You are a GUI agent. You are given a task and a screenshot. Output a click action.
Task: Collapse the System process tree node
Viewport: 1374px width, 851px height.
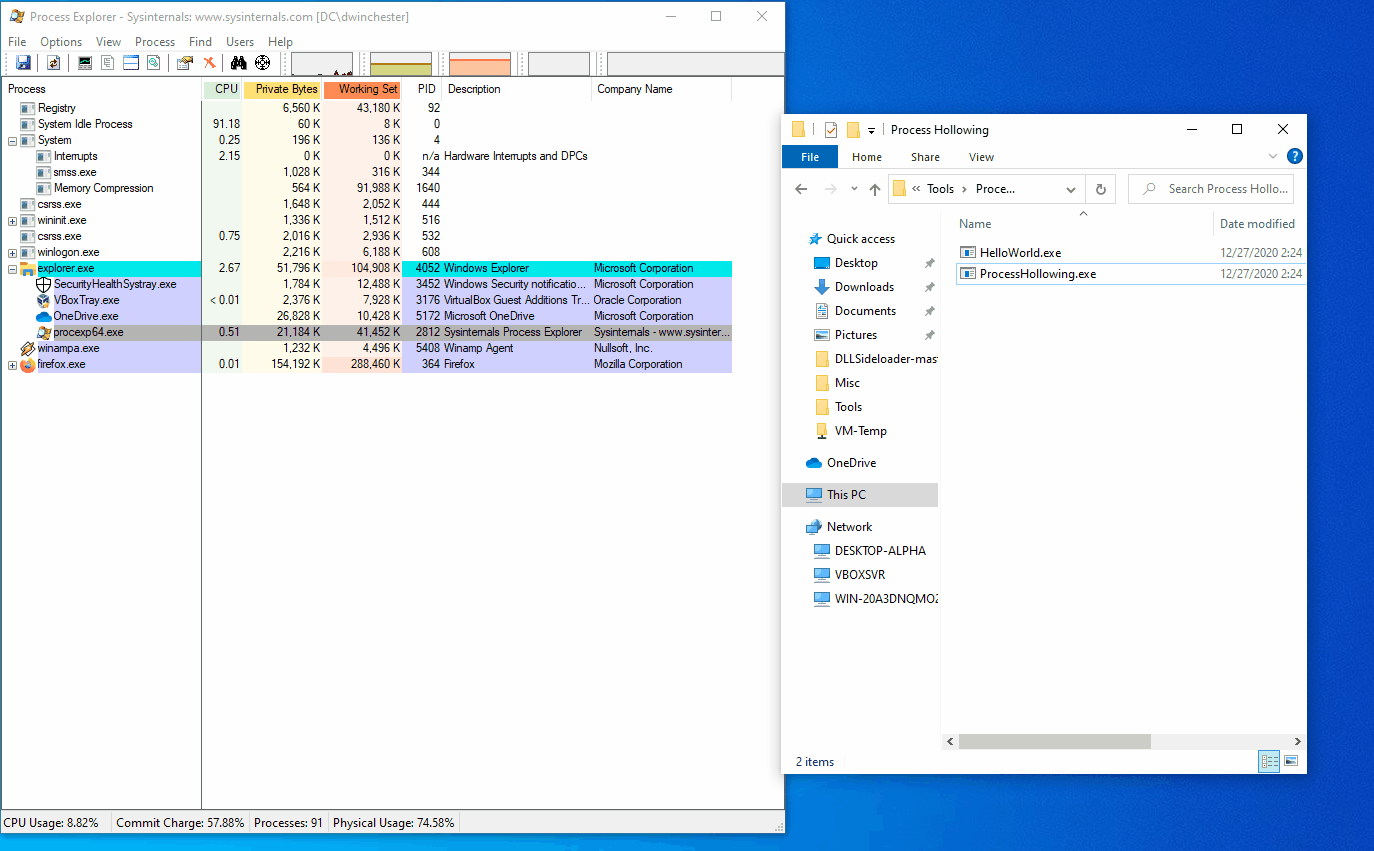tap(12, 141)
